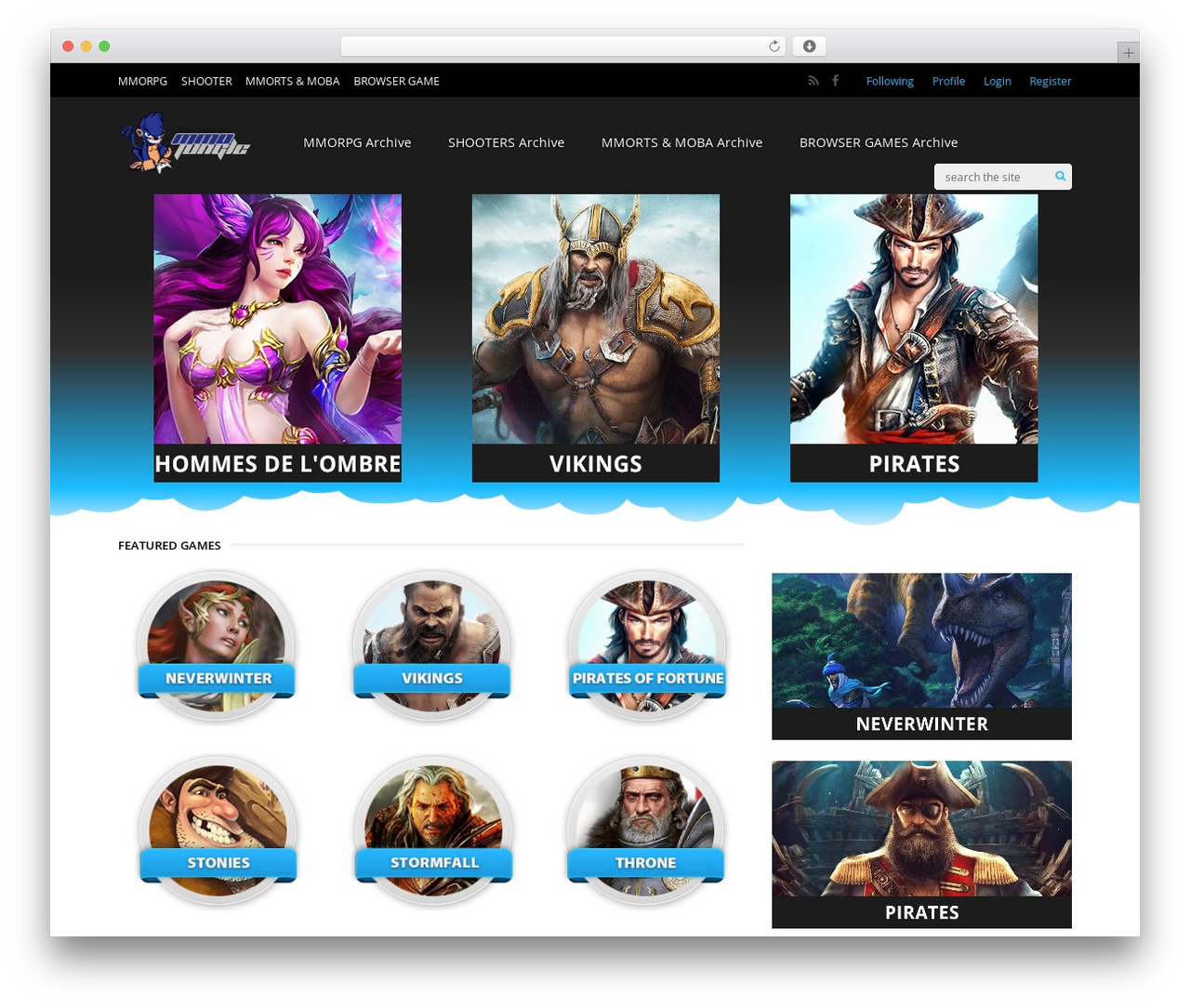1190x1008 pixels.
Task: Click the Following link
Action: (x=890, y=81)
